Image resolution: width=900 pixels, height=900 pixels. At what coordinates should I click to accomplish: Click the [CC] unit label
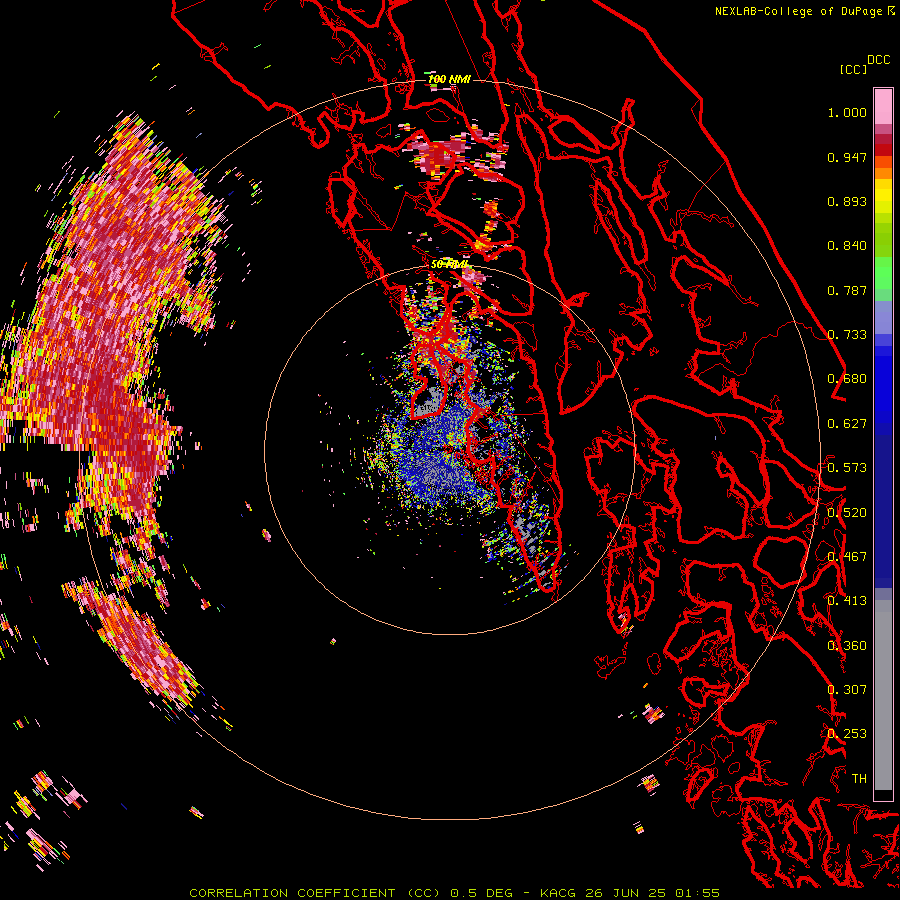click(x=853, y=69)
